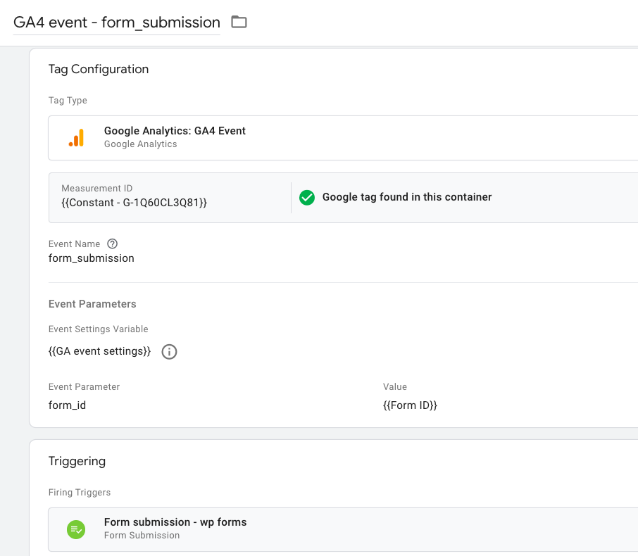Click the Measurement ID label
This screenshot has height=556, width=638.
click(x=97, y=188)
